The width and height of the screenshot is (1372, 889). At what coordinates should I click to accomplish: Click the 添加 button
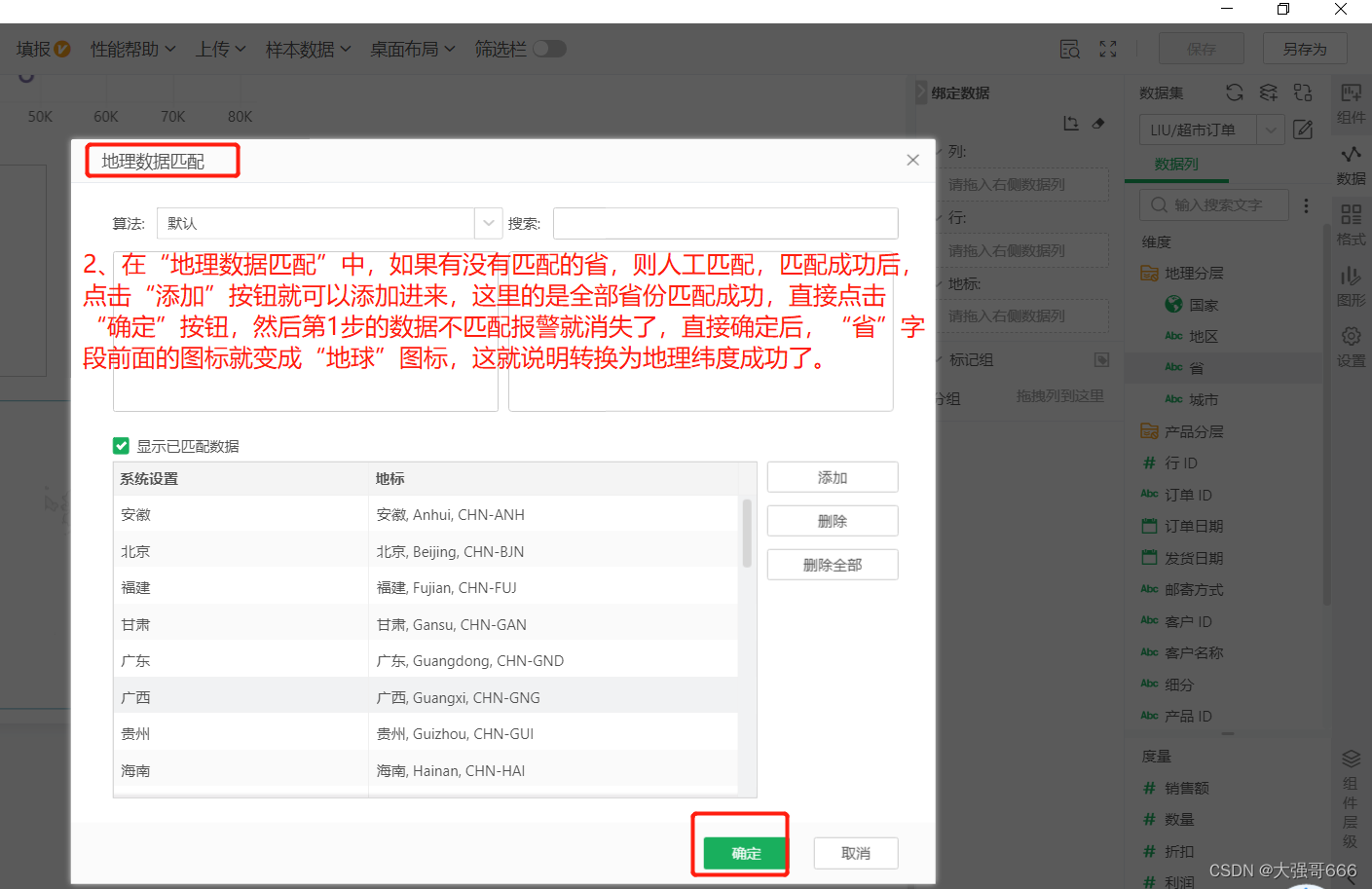[833, 477]
